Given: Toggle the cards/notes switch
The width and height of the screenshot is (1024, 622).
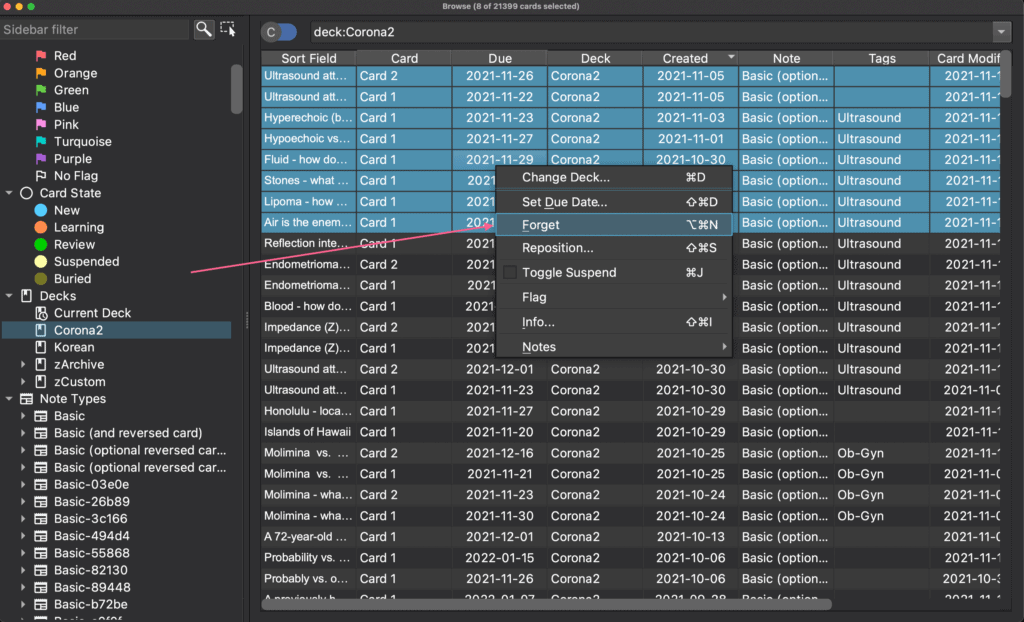Looking at the screenshot, I should [279, 32].
